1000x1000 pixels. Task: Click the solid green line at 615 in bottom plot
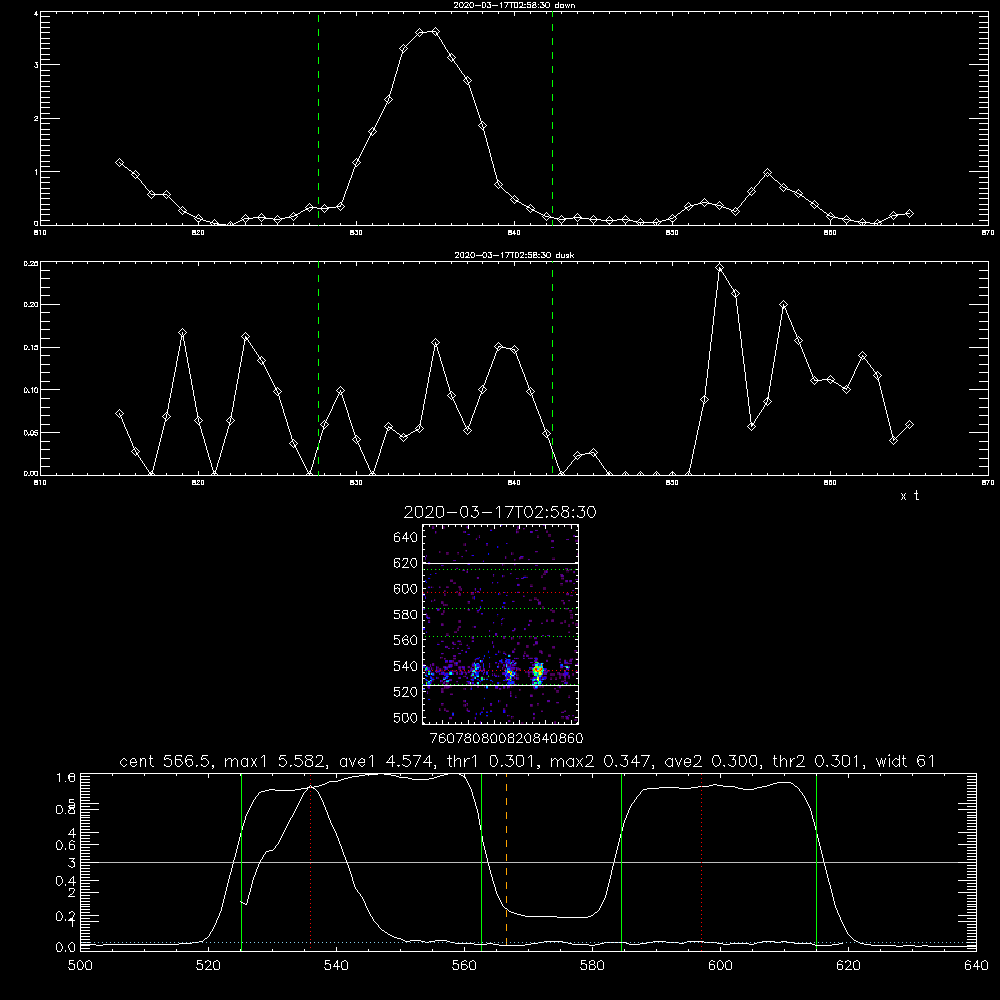click(816, 861)
